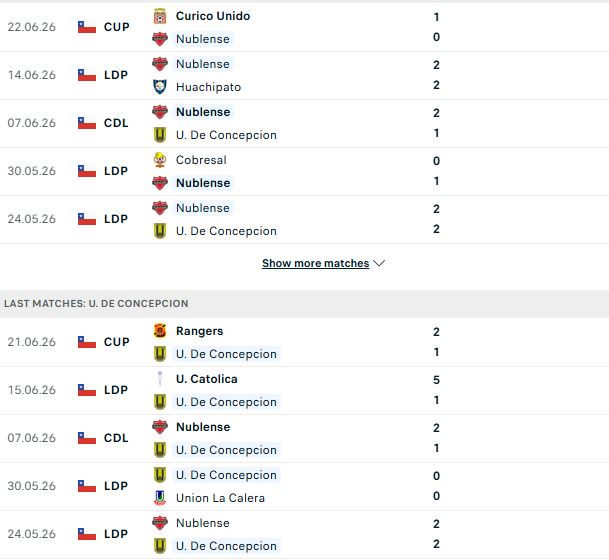
Task: Click the Cobresal team crest icon
Action: [160, 160]
